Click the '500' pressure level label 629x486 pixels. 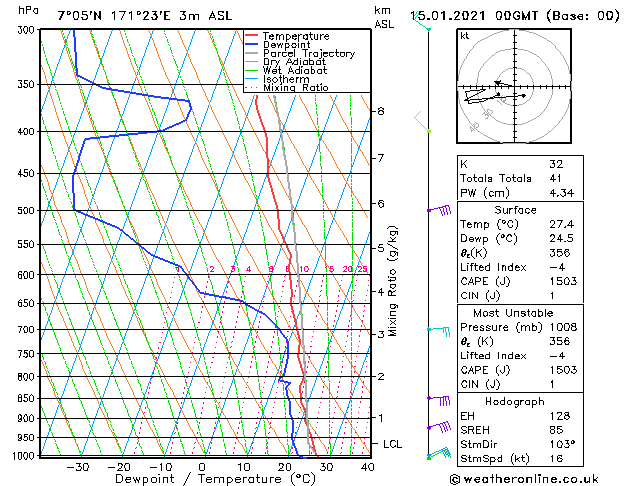(28, 211)
